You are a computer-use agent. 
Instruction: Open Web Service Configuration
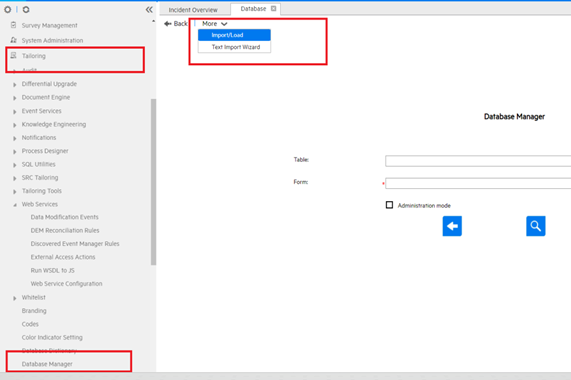coord(66,284)
